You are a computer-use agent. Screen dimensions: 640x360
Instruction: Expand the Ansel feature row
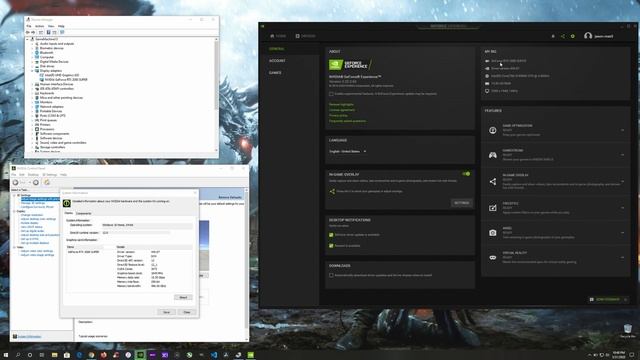622,233
